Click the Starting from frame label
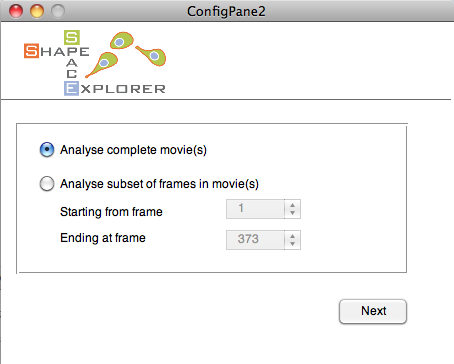This screenshot has width=454, height=364. (111, 212)
